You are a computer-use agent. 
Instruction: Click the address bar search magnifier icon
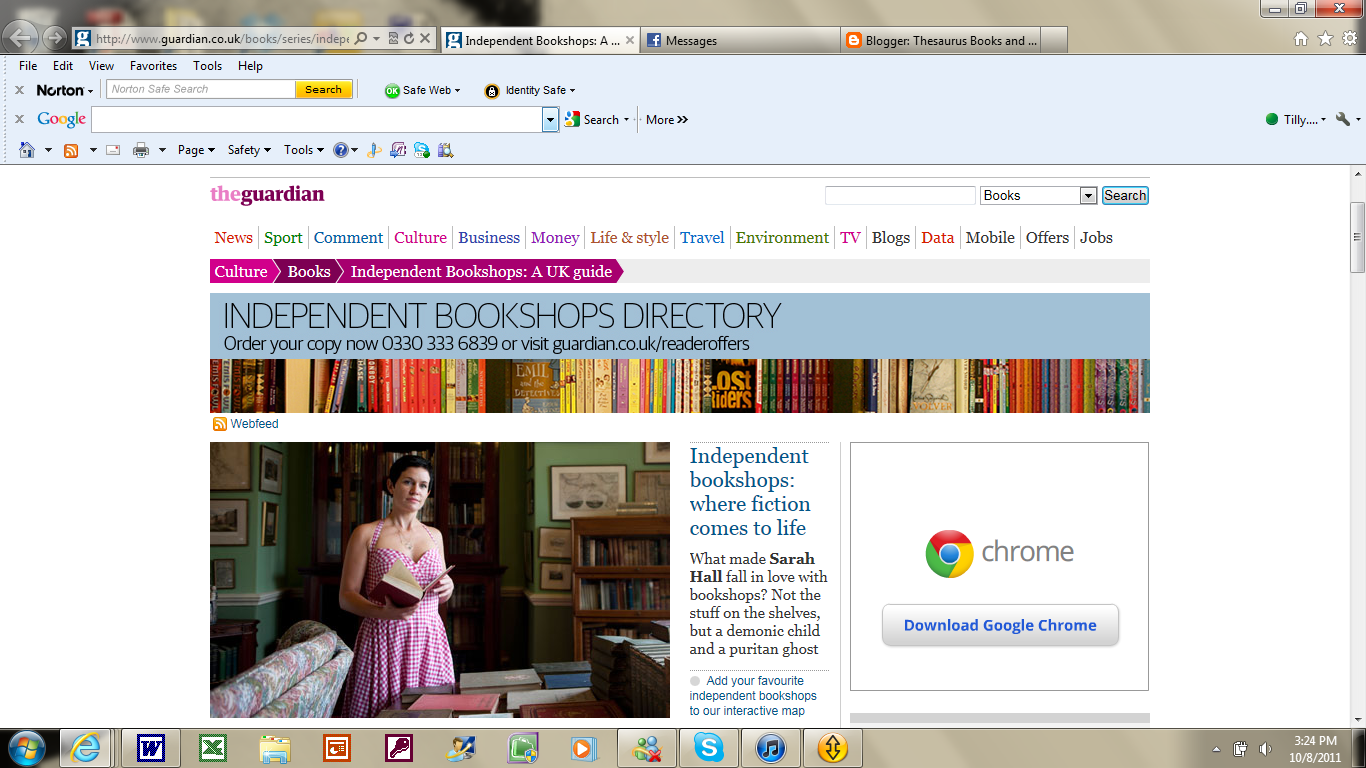click(362, 39)
